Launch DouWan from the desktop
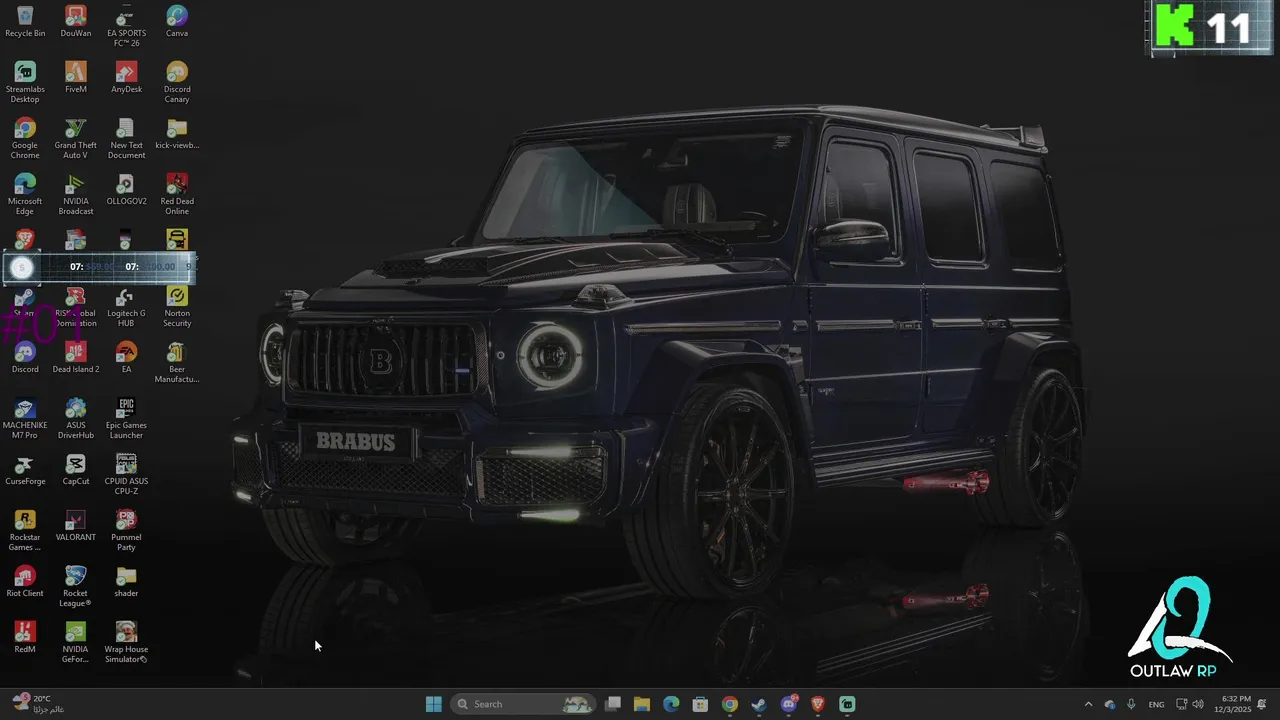The width and height of the screenshot is (1280, 720). (76, 22)
